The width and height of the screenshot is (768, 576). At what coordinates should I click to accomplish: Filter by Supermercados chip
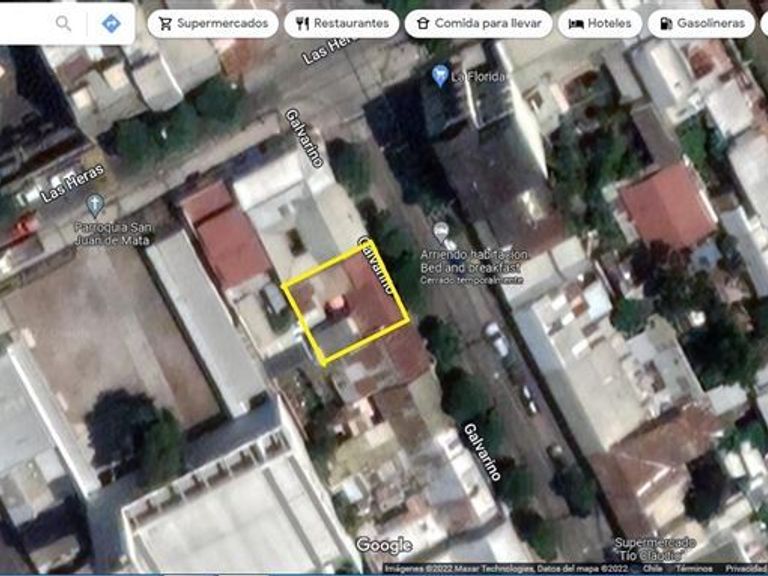pyautogui.click(x=213, y=24)
